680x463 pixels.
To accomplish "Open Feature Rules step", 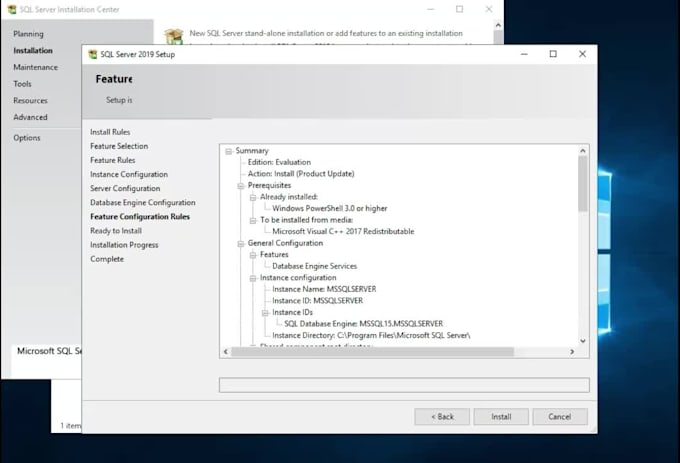I will coord(113,160).
